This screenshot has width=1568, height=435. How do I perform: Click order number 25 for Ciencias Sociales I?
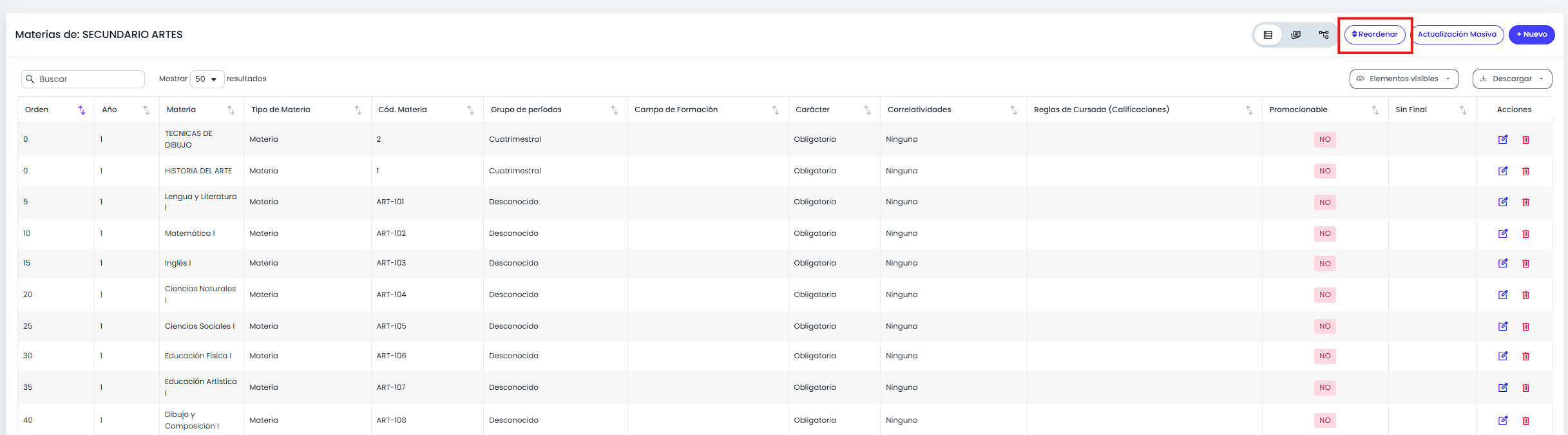(x=28, y=326)
